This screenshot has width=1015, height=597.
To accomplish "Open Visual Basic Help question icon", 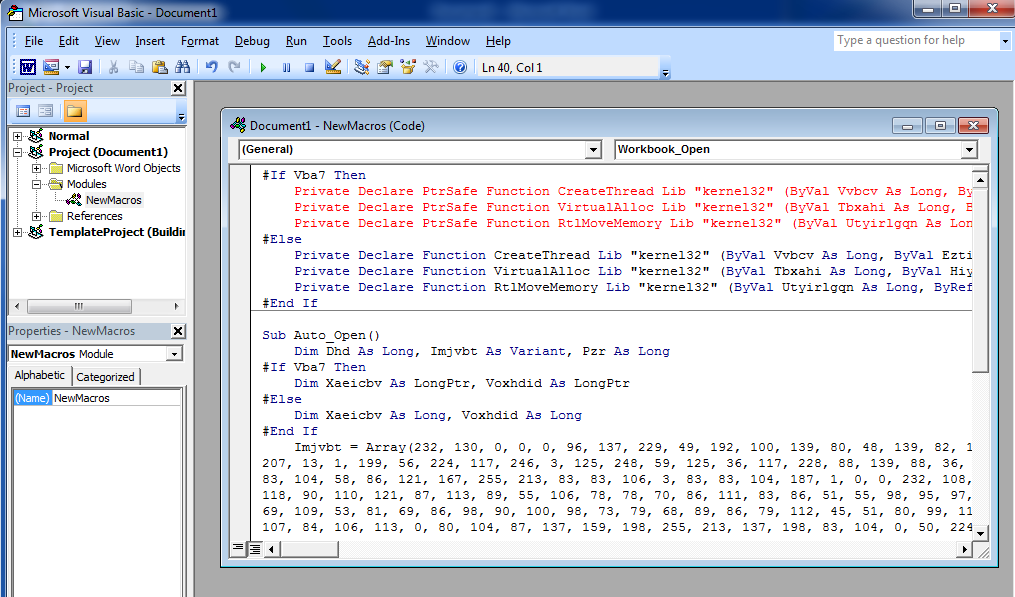I will [460, 67].
